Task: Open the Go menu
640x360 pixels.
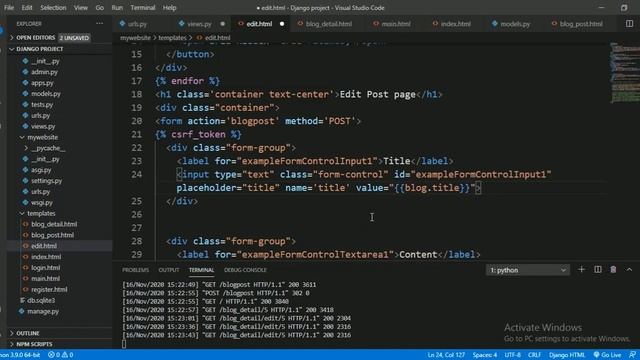Action: point(100,7)
